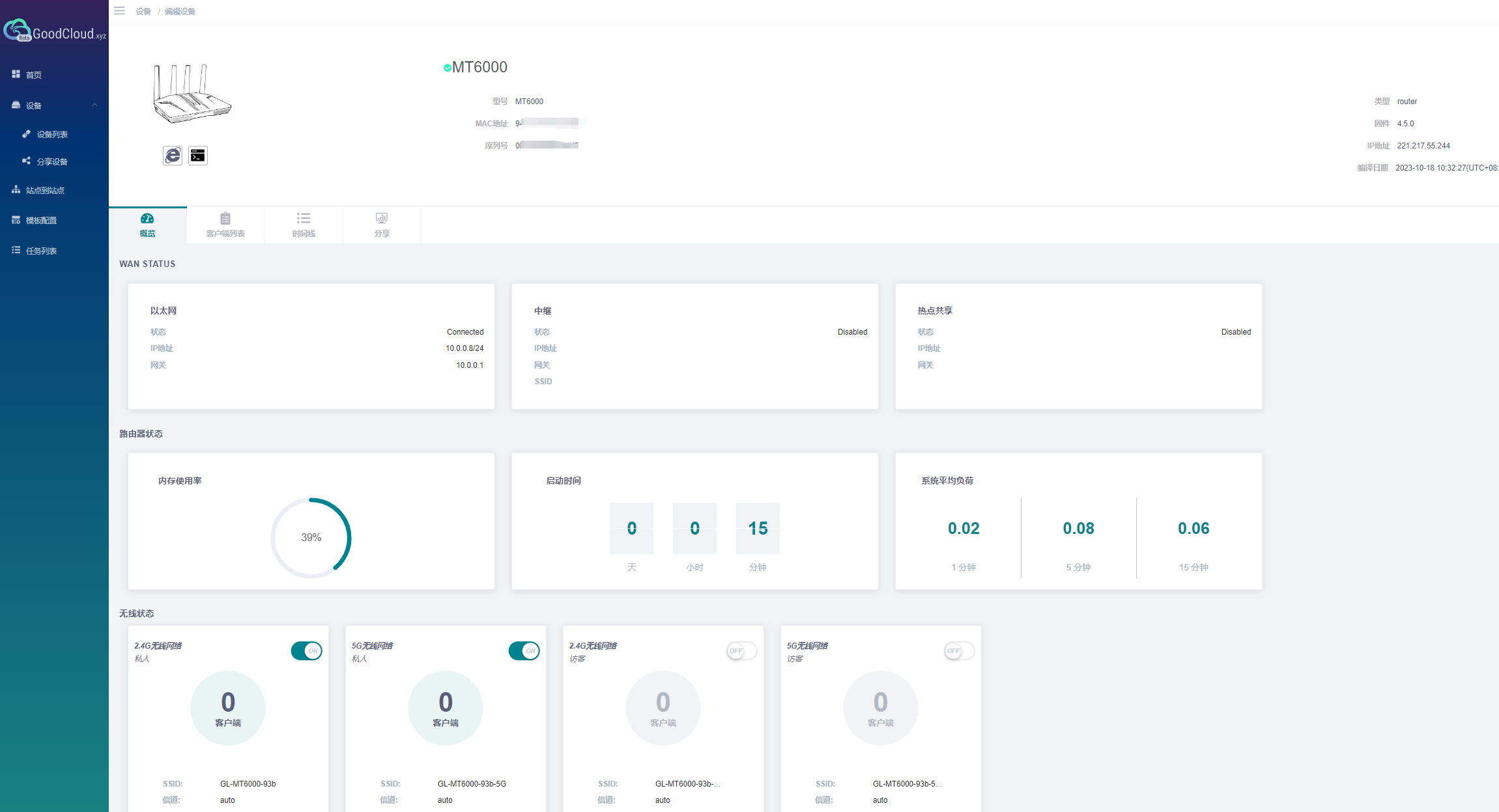Screen dimensions: 1499x812
Task: Open 模板配置 template config sidebar item
Action: click(x=40, y=221)
